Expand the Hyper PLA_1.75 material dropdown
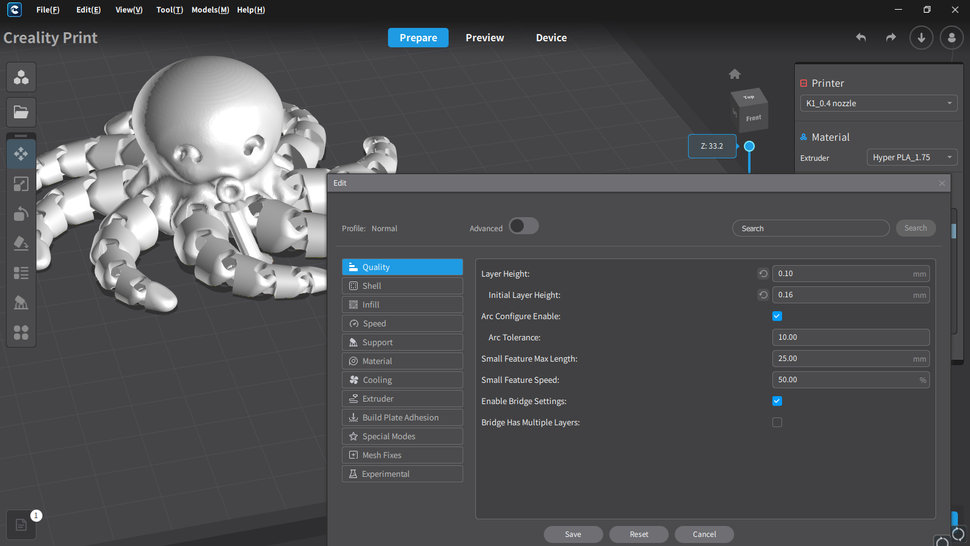 (911, 158)
